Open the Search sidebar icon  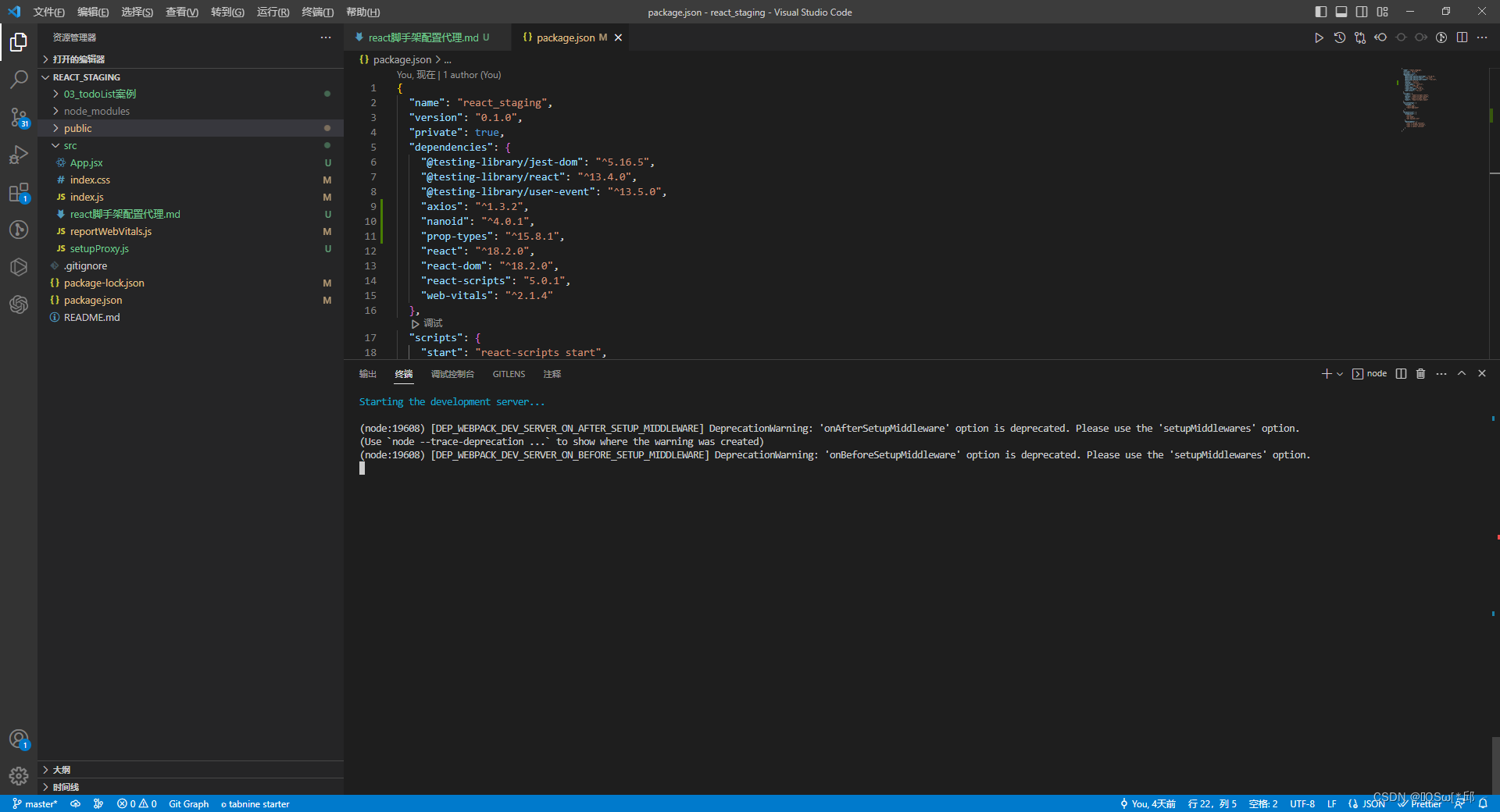(x=19, y=80)
